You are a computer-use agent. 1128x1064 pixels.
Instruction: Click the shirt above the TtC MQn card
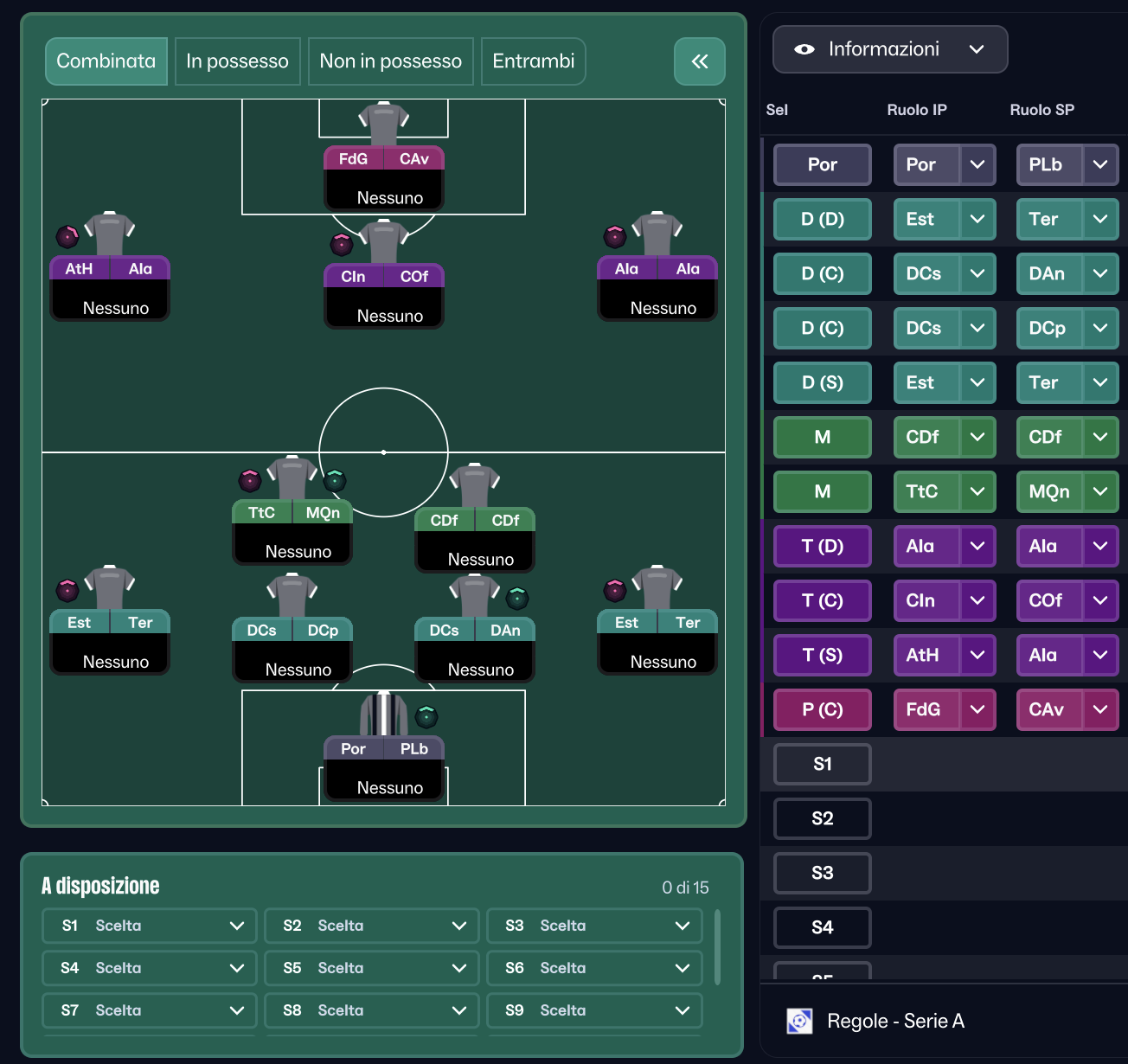pos(292,478)
